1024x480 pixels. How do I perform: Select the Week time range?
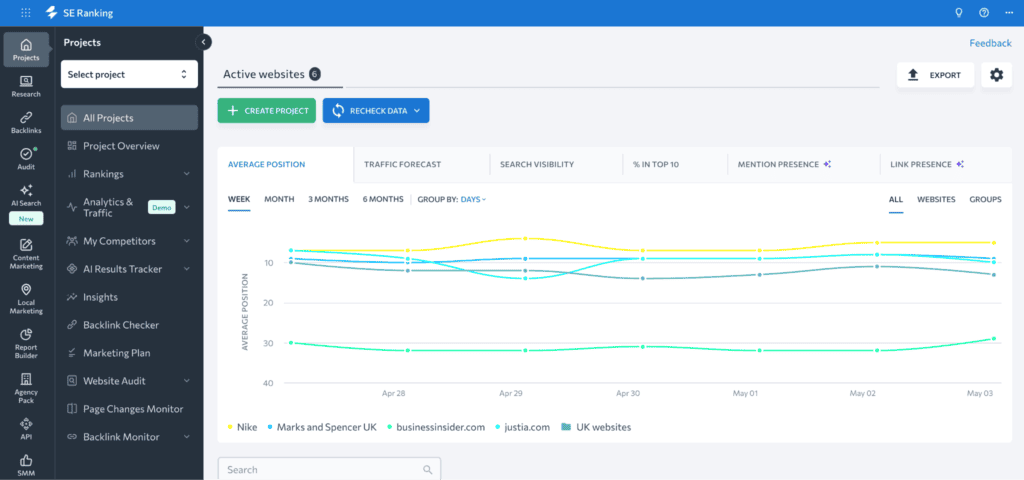(239, 199)
